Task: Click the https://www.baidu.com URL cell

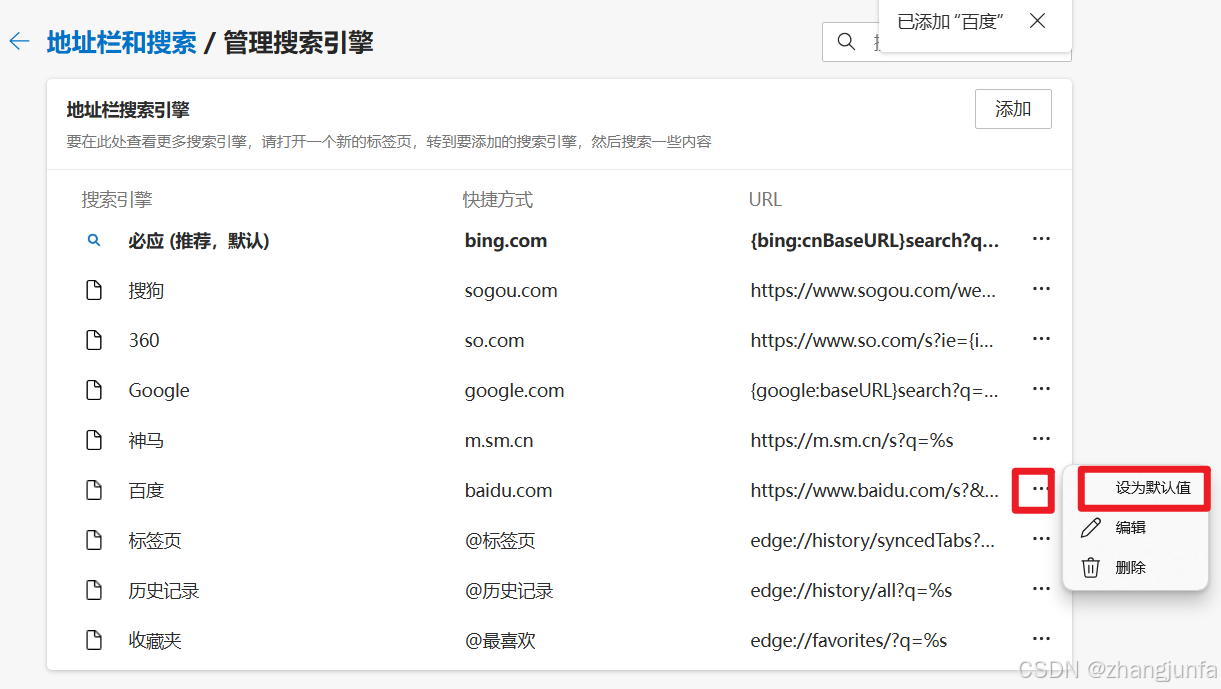Action: pos(874,491)
